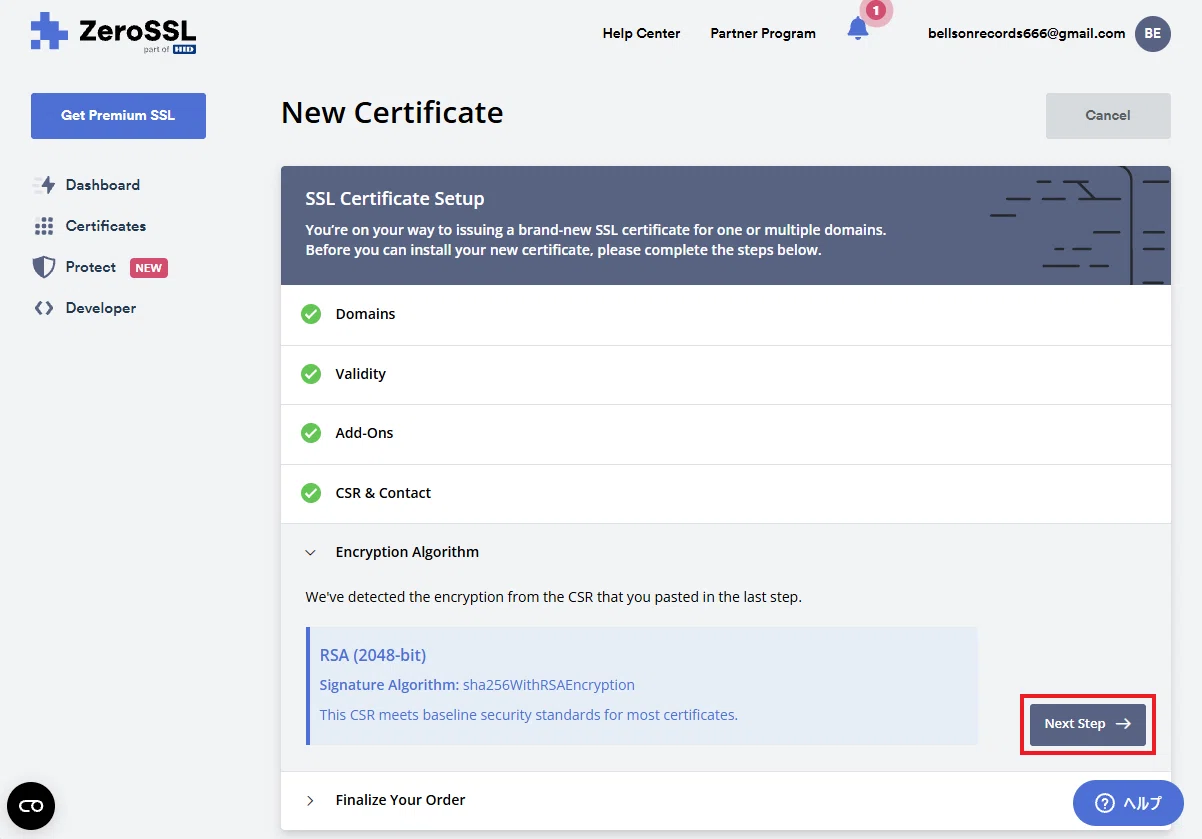Click the Dashboard lightning icon
This screenshot has height=839, width=1202.
44,185
